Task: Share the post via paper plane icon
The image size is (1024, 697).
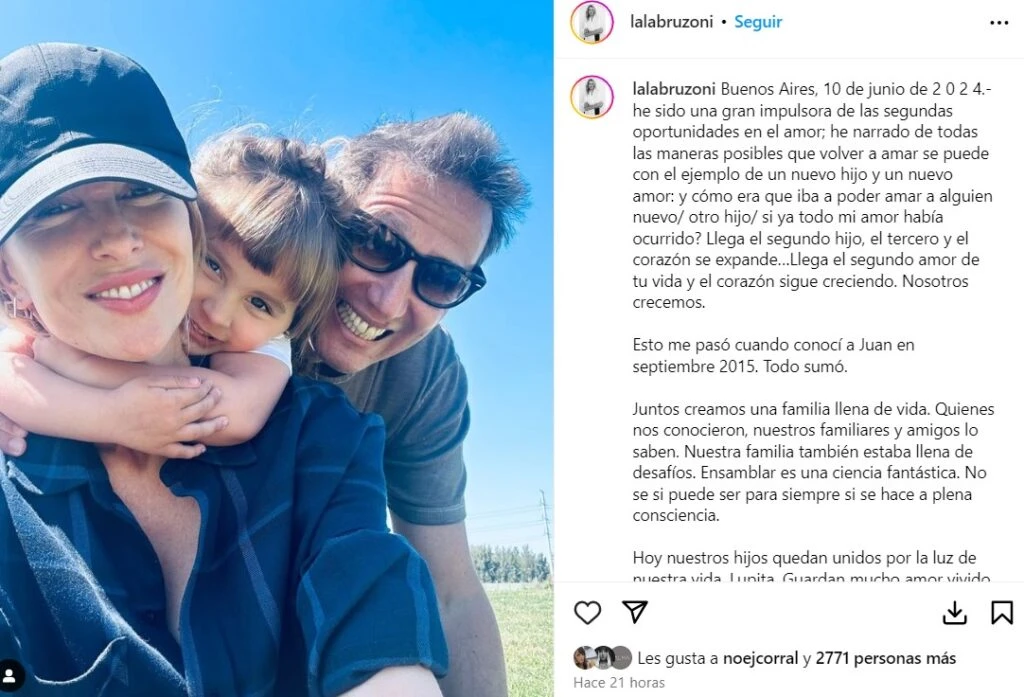Action: [x=635, y=611]
